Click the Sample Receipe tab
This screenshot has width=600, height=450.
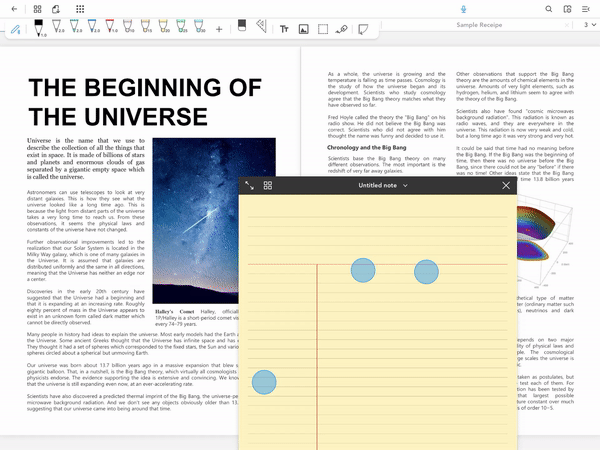point(478,25)
